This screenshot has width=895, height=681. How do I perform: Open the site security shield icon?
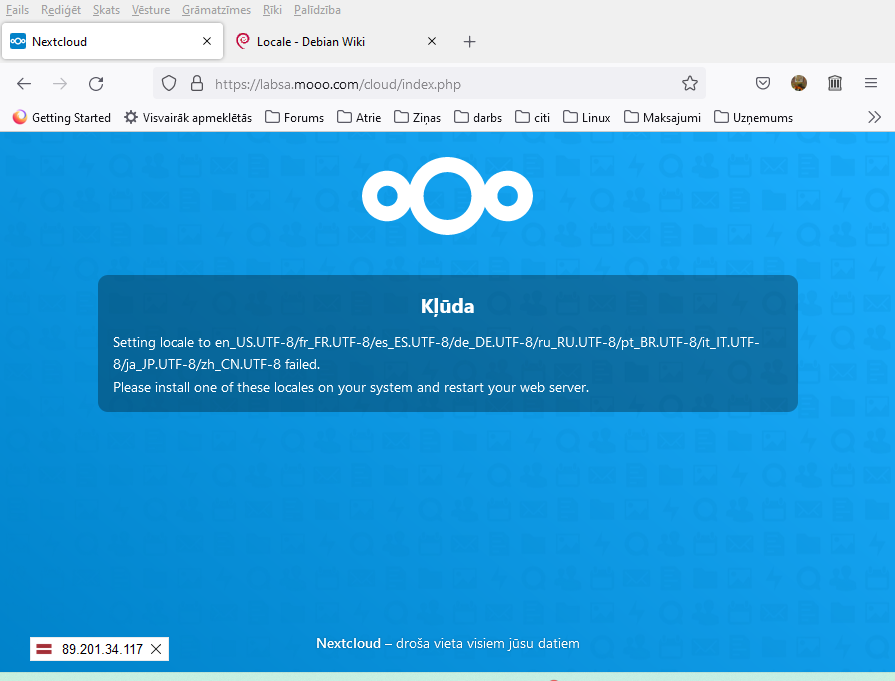[x=169, y=84]
